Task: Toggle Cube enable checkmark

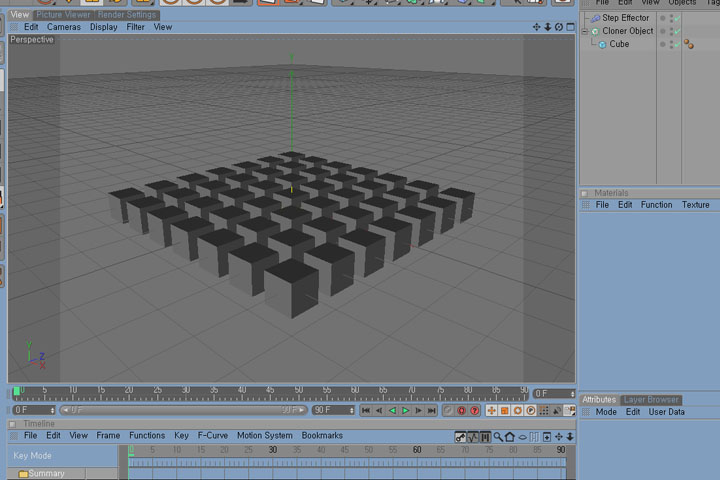Action: 678,45
